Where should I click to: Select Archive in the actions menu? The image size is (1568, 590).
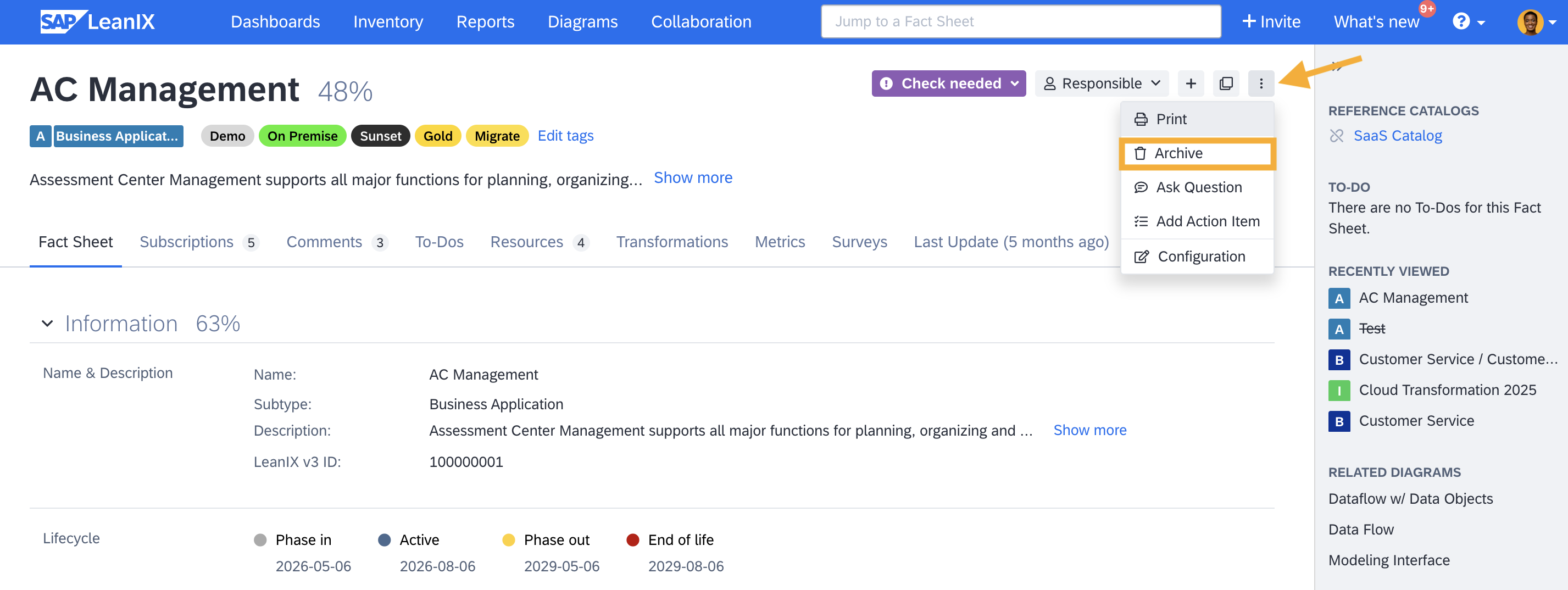pyautogui.click(x=1197, y=153)
